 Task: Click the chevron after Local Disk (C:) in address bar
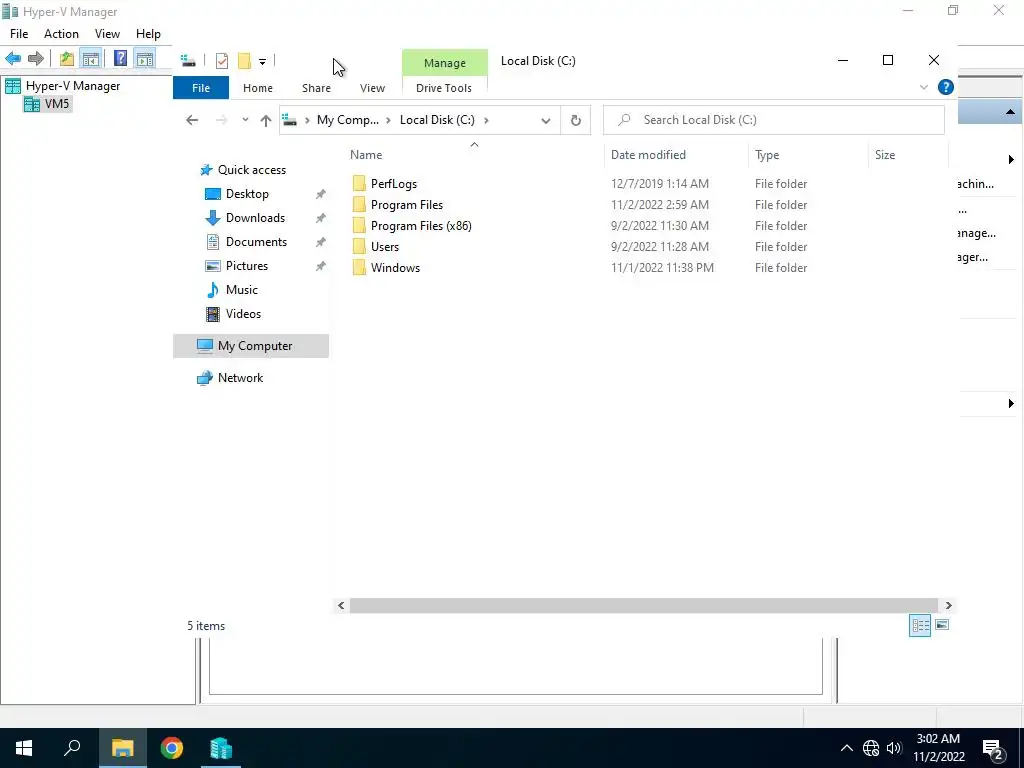486,120
